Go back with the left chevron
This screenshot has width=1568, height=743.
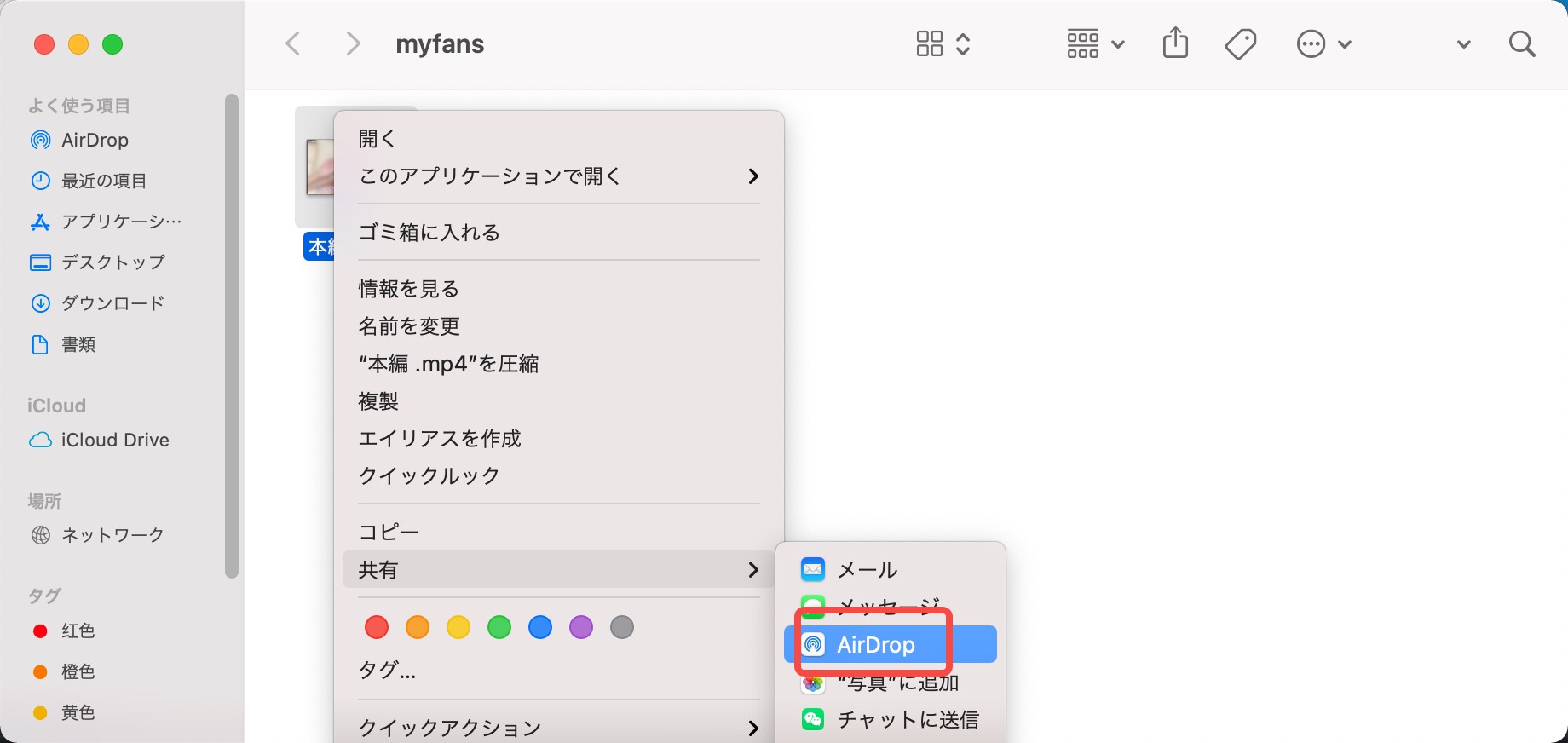click(293, 43)
